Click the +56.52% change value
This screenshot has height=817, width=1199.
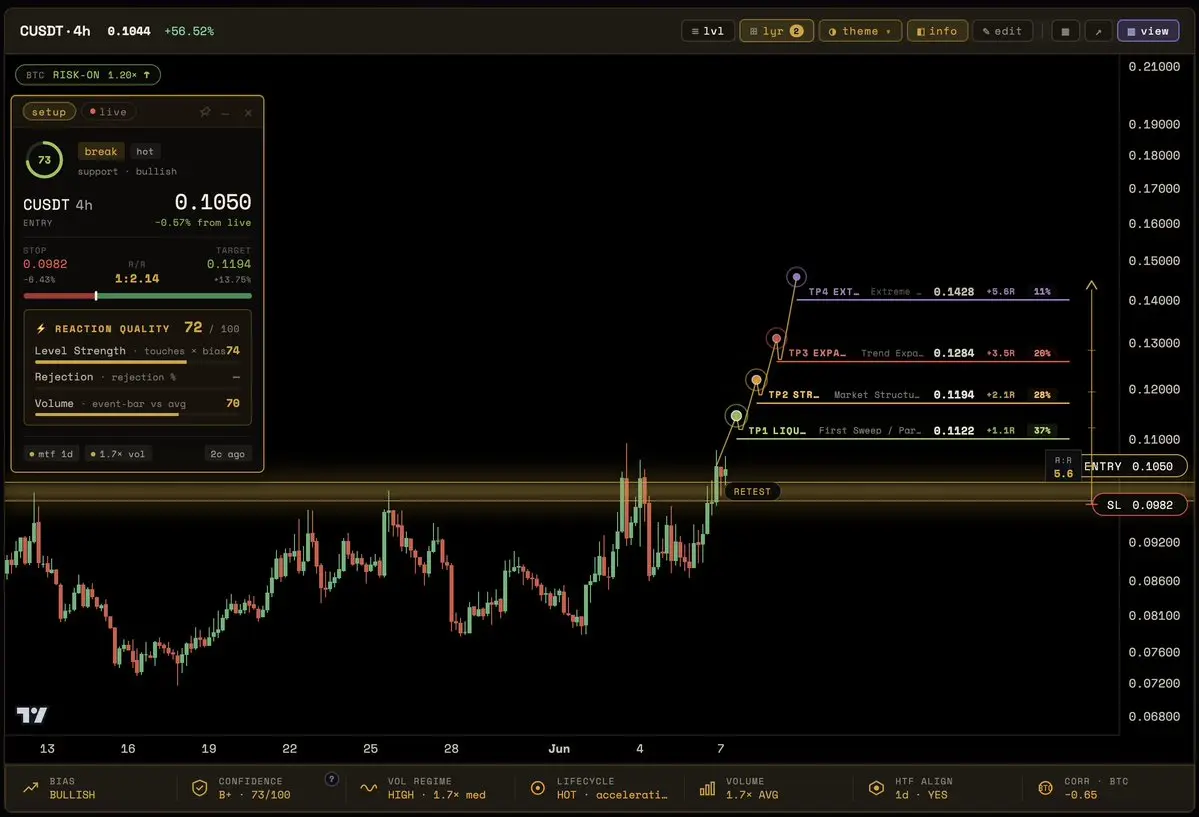click(189, 31)
